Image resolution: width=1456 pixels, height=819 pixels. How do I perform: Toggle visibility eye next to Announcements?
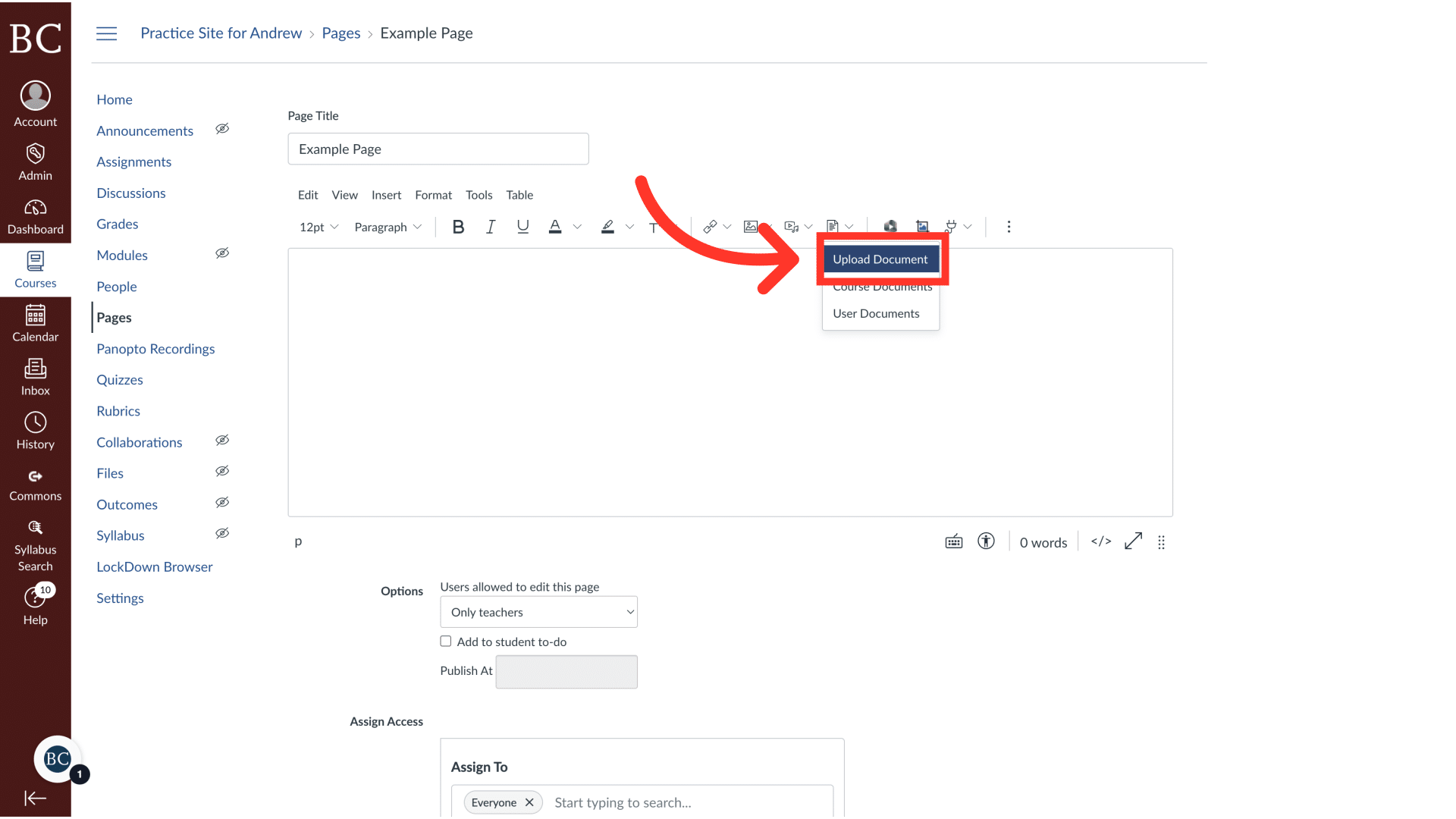point(222,129)
